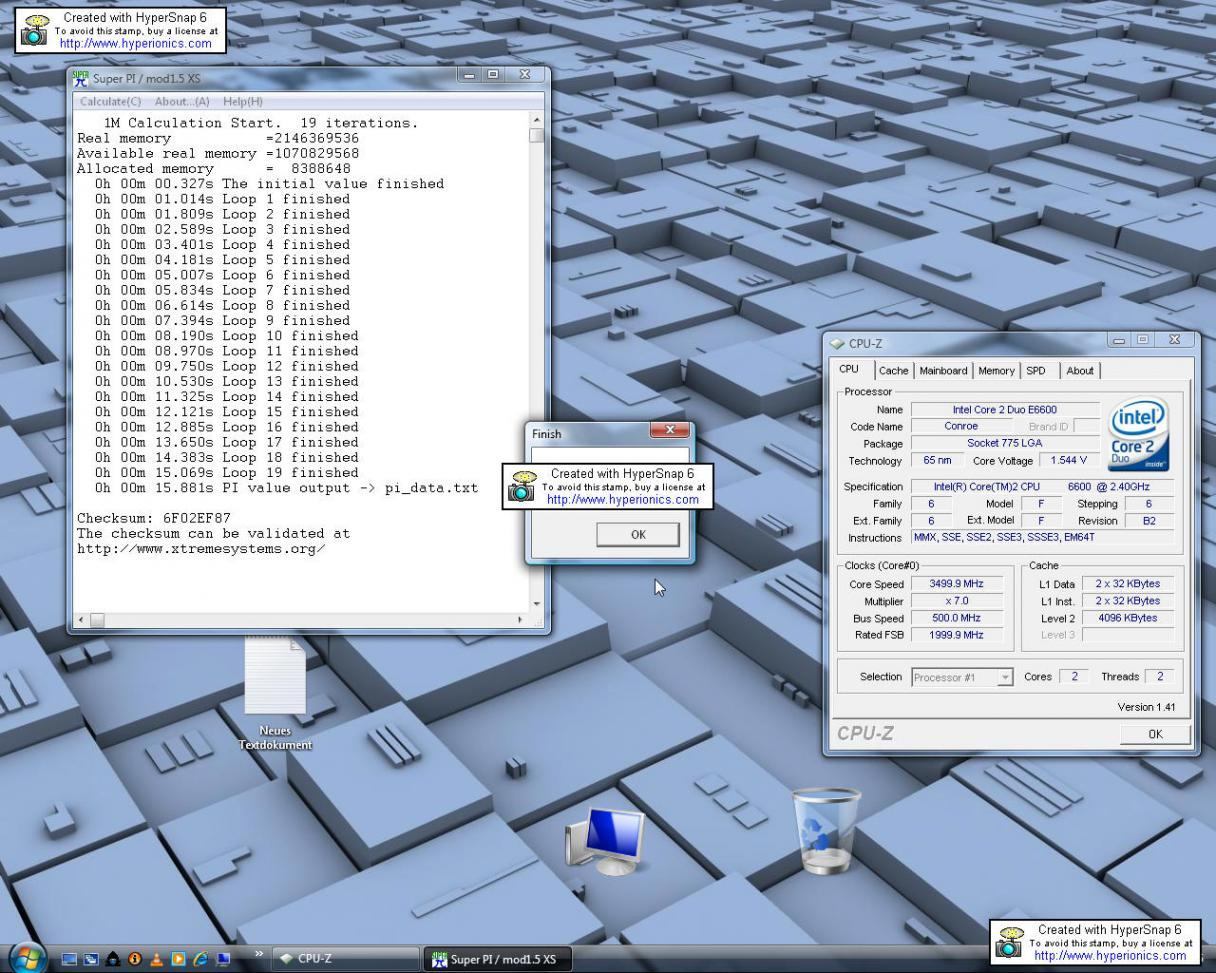Click Technology value 65 nm
The image size is (1216, 973).
938,461
